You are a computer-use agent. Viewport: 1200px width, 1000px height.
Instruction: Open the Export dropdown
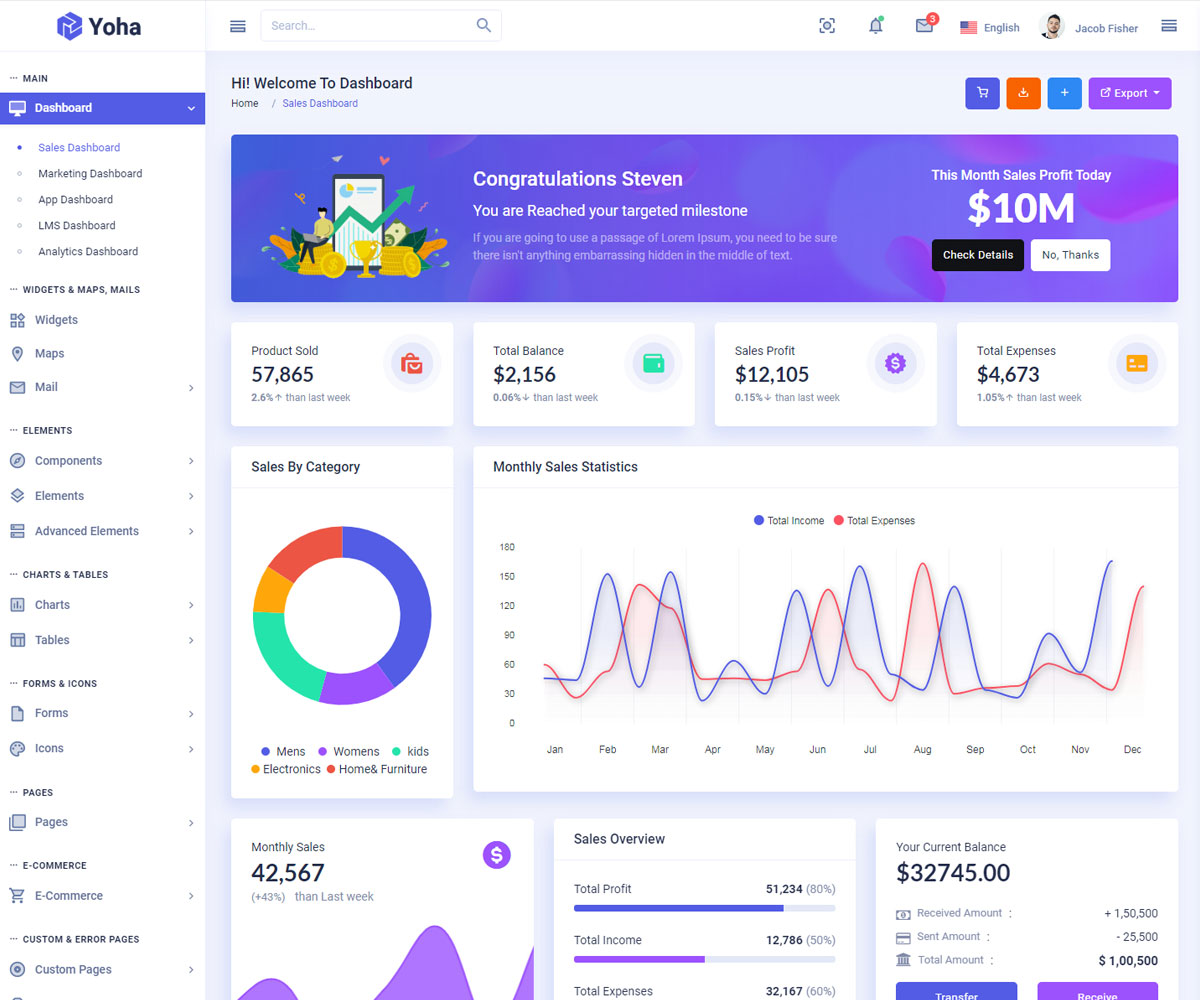pyautogui.click(x=1129, y=93)
